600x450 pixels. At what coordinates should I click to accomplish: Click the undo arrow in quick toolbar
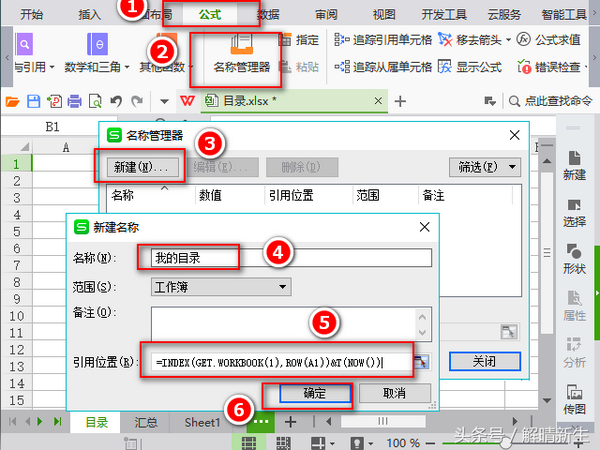click(115, 101)
